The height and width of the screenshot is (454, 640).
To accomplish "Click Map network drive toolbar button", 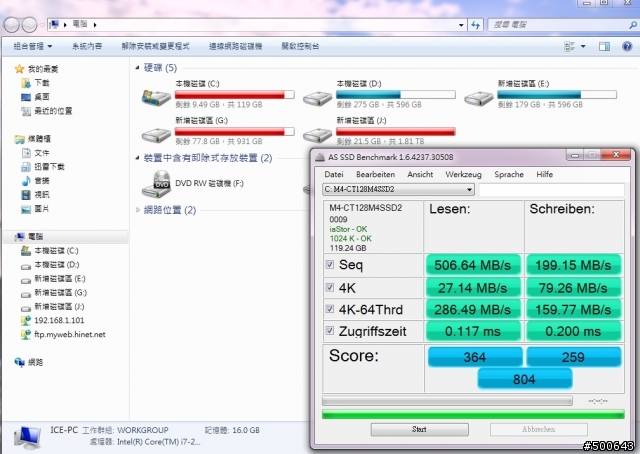I will tap(236, 46).
